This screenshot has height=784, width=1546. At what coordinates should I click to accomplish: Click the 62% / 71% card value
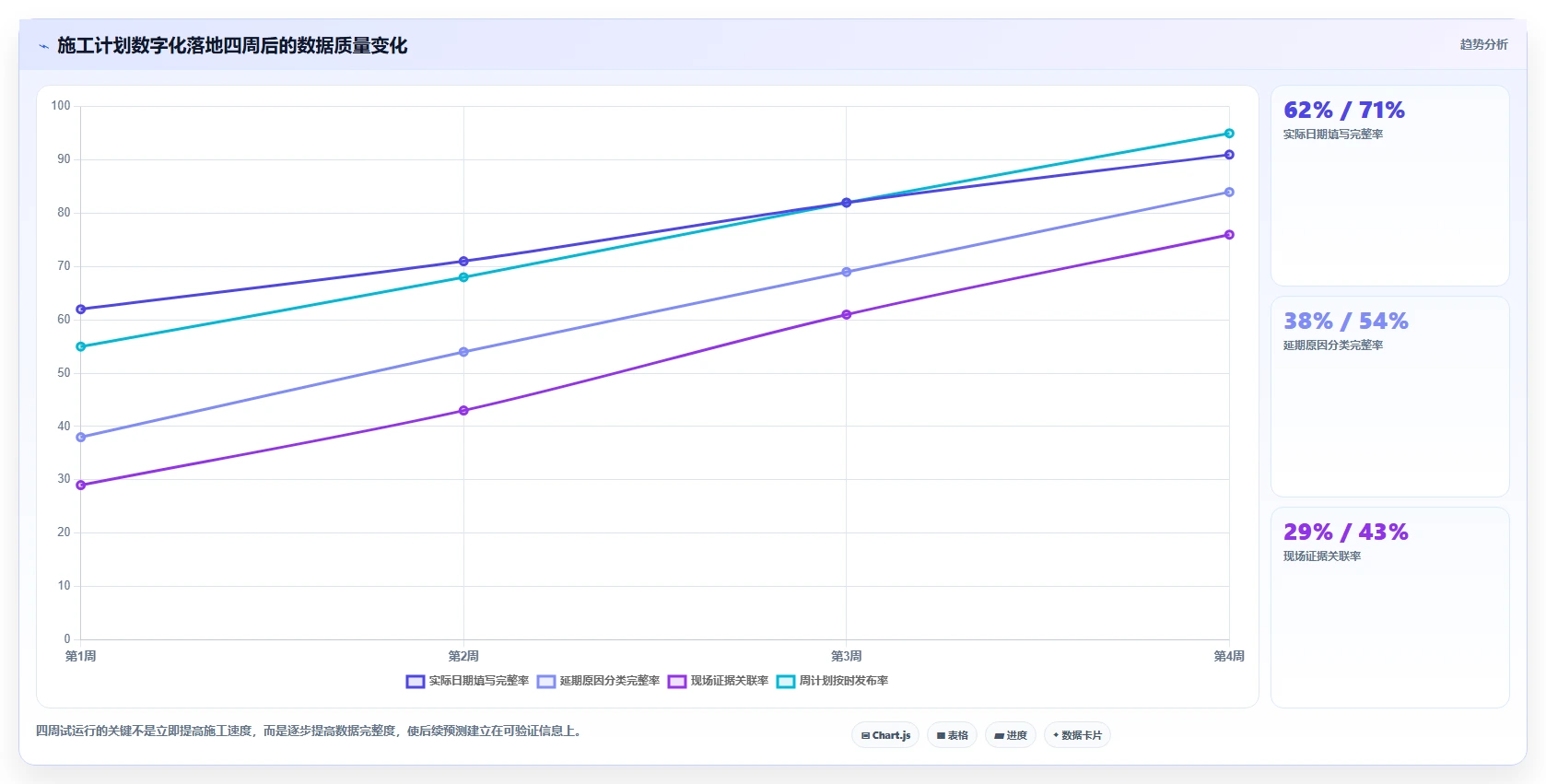tap(1344, 111)
